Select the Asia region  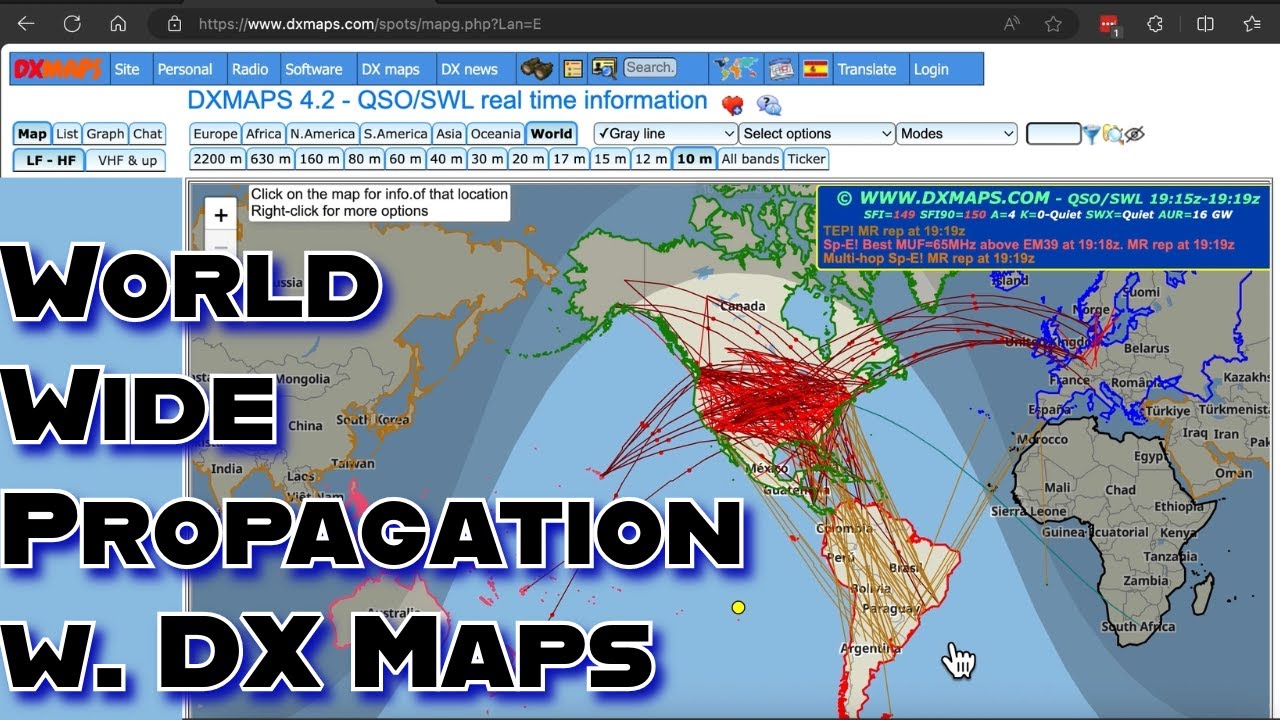449,134
